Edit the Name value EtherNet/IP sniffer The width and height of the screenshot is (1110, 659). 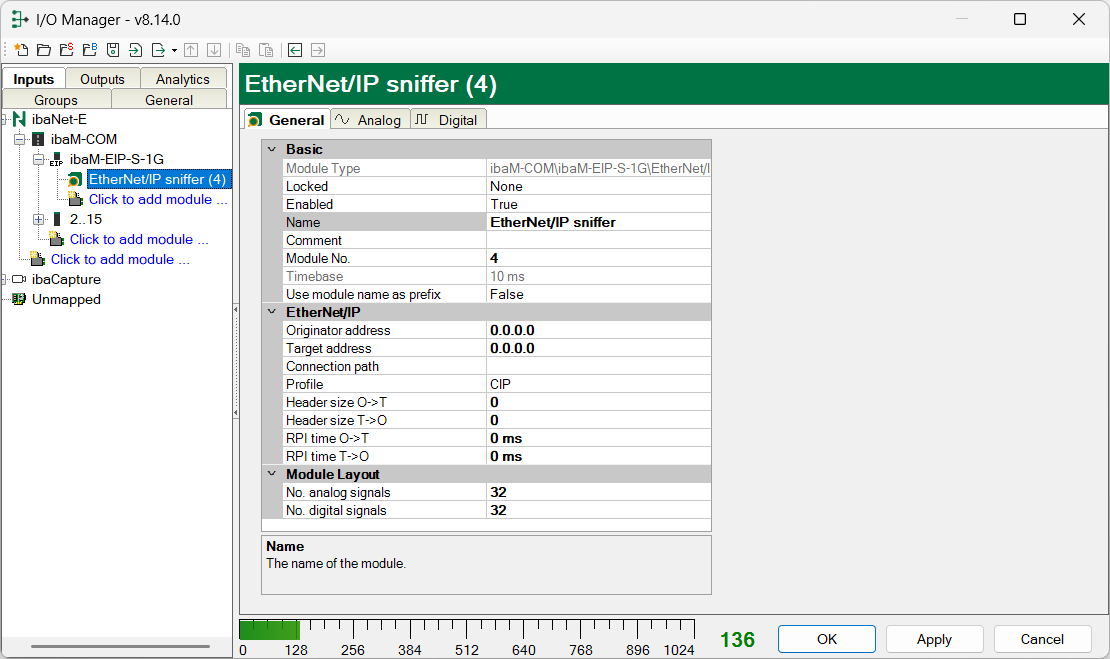(x=598, y=222)
